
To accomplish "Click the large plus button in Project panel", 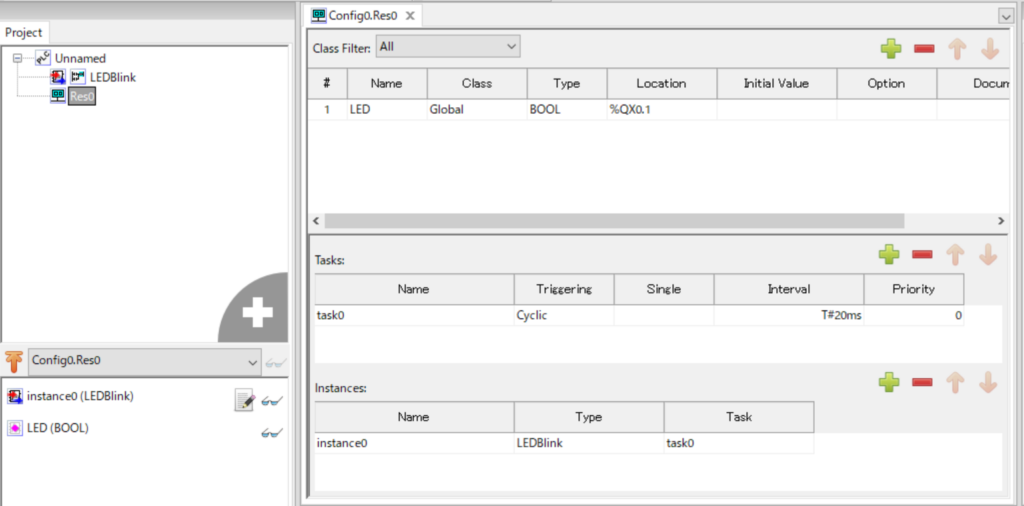I will point(256,313).
